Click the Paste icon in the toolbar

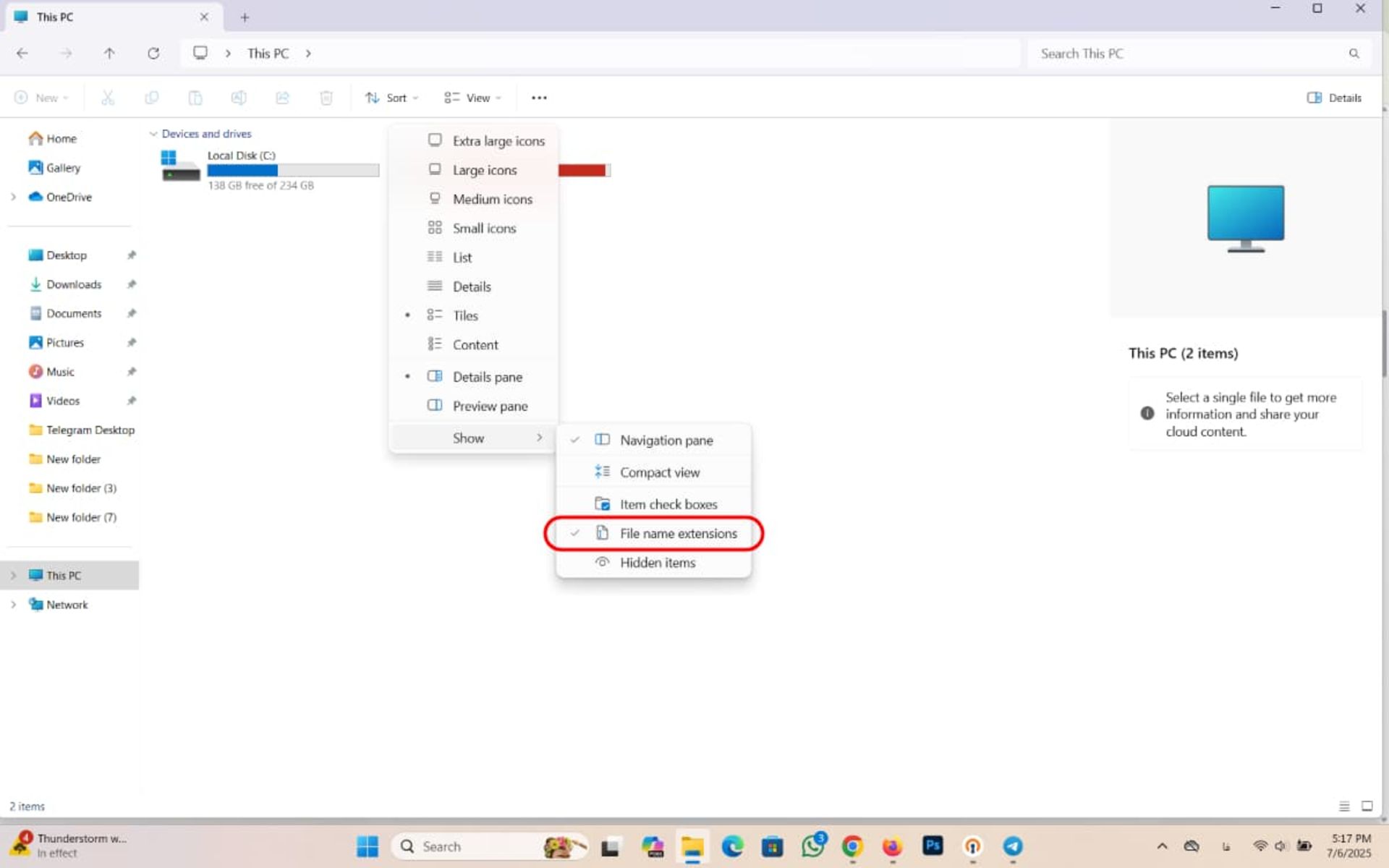coord(195,98)
